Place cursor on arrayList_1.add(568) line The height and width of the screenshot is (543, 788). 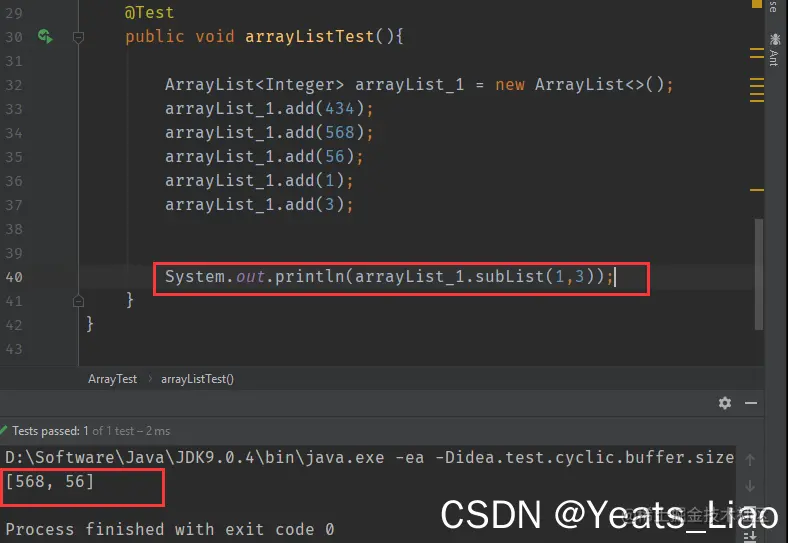click(x=269, y=133)
